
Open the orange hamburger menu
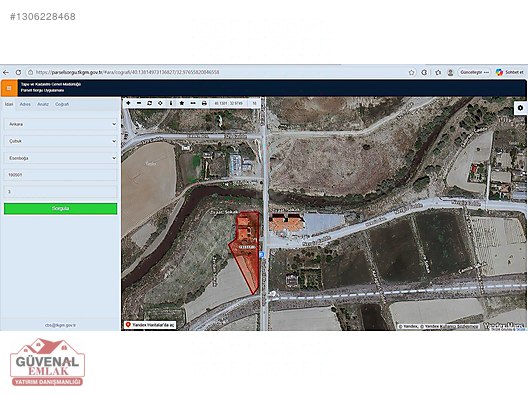pyautogui.click(x=9, y=88)
